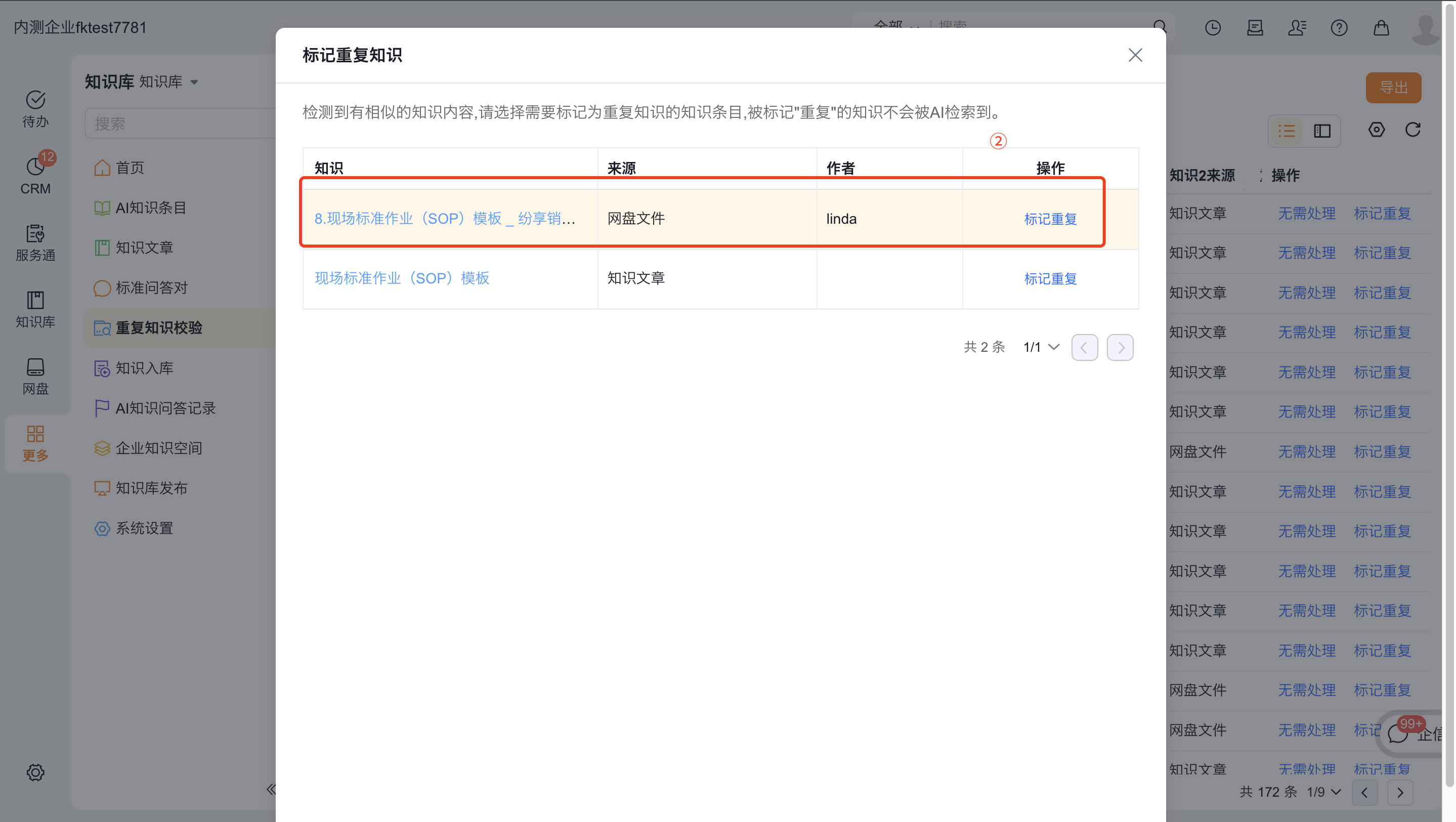
Task: Close the 标记重复知识 dialog
Action: pyautogui.click(x=1135, y=55)
